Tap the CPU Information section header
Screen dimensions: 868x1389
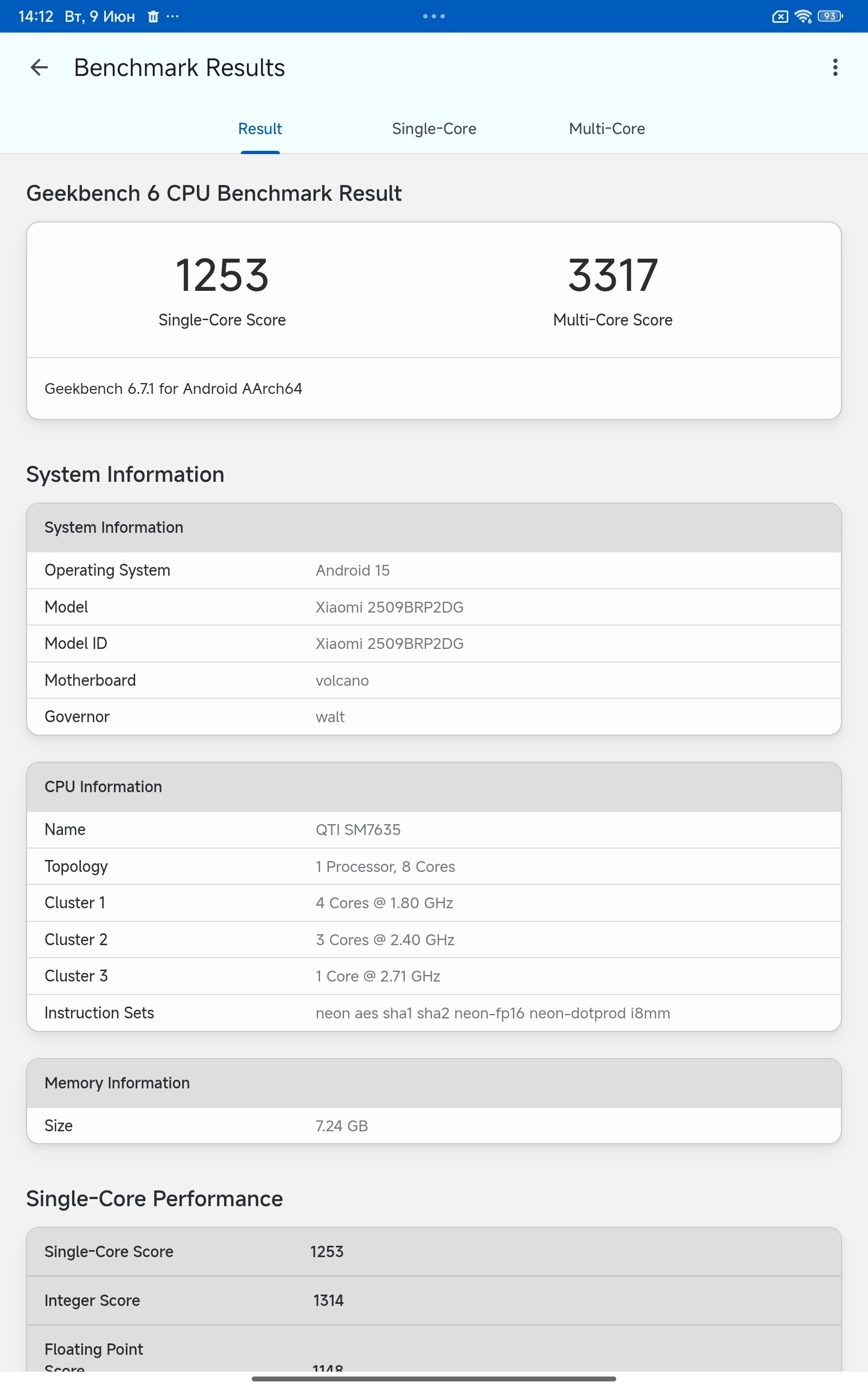(434, 787)
